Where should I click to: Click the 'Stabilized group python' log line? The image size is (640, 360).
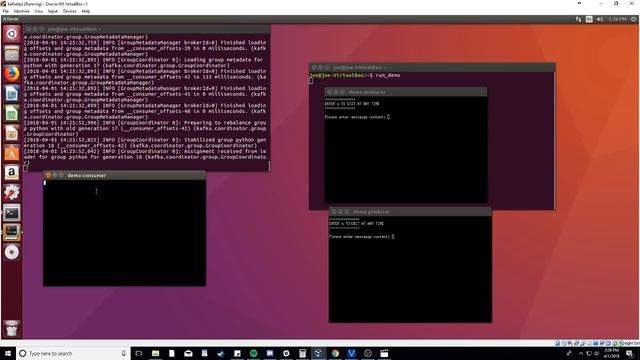pos(145,142)
